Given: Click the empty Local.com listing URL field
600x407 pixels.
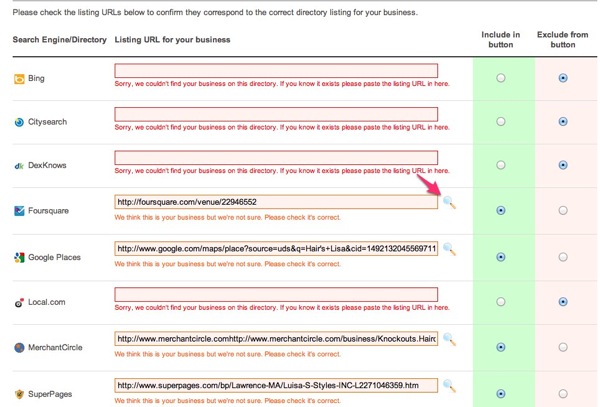Looking at the screenshot, I should (276, 295).
